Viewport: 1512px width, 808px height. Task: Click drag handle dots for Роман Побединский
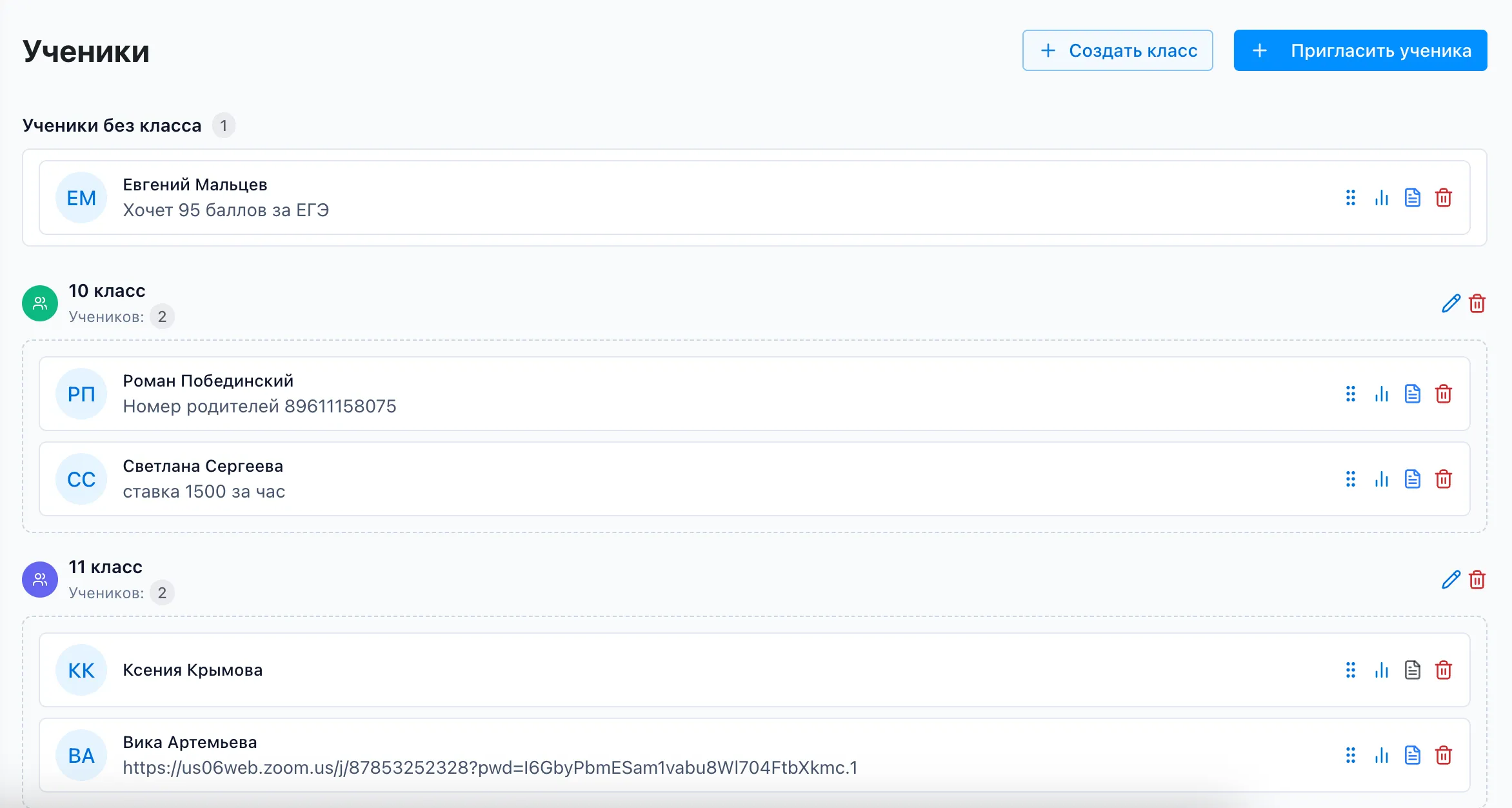1351,394
